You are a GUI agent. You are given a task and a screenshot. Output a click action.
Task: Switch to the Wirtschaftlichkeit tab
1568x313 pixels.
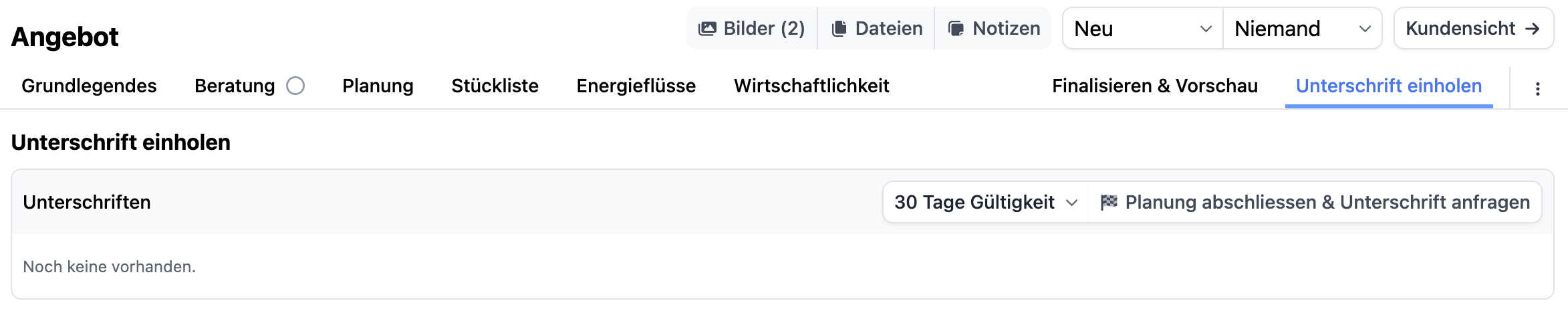(811, 86)
